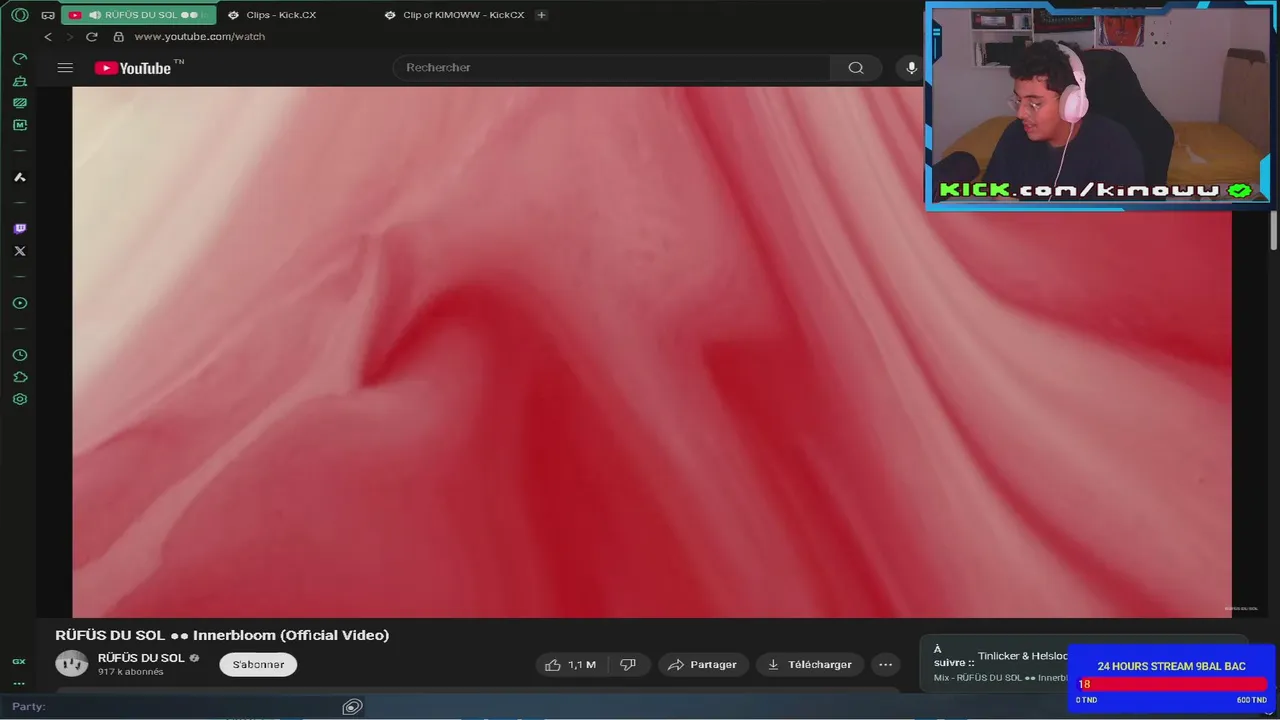Open X (Twitter) panel in sidebar

[19, 251]
